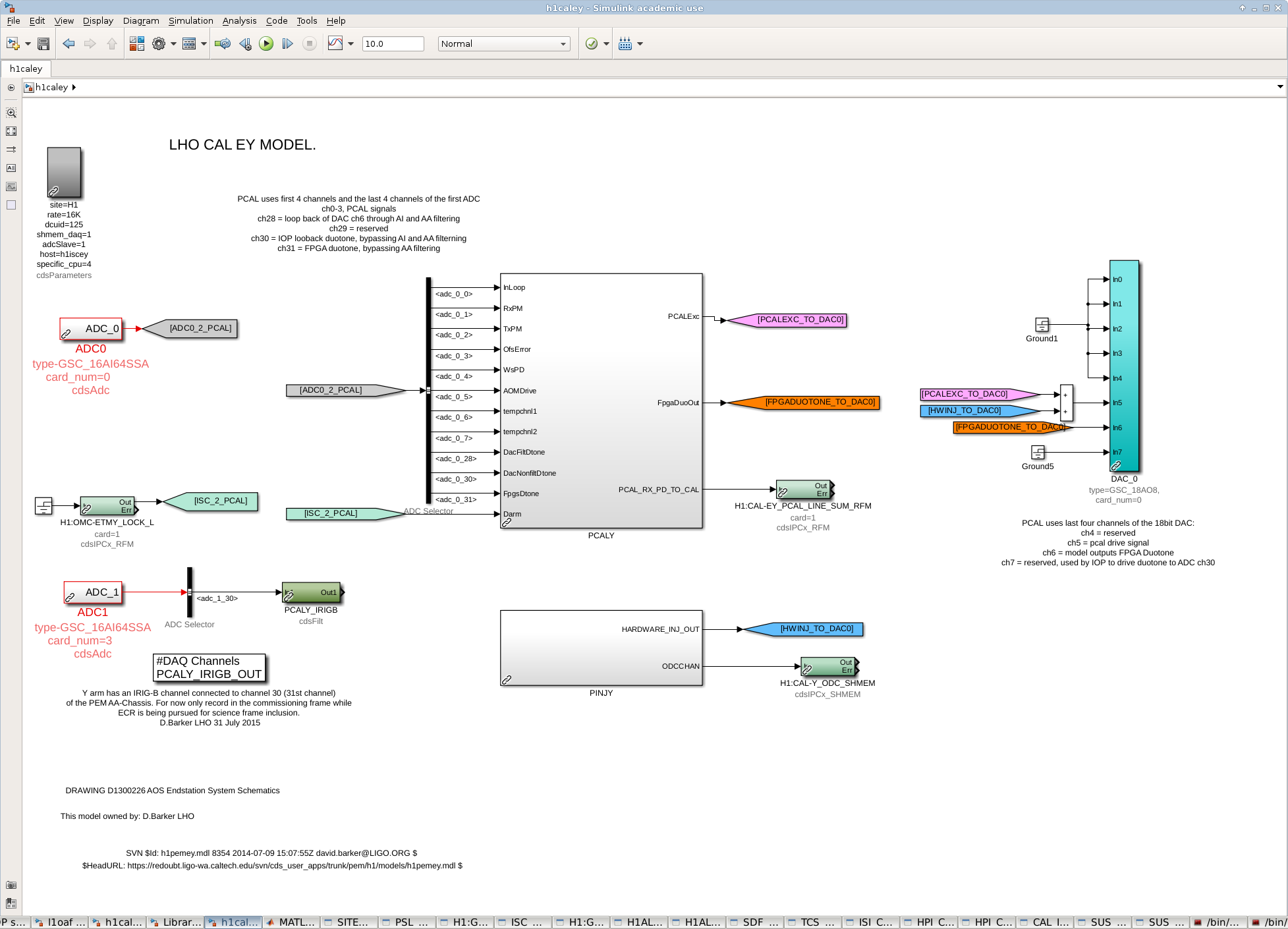Switch to l1oaf window in taskbar
Screen dimensions: 1288x929
tap(60, 922)
